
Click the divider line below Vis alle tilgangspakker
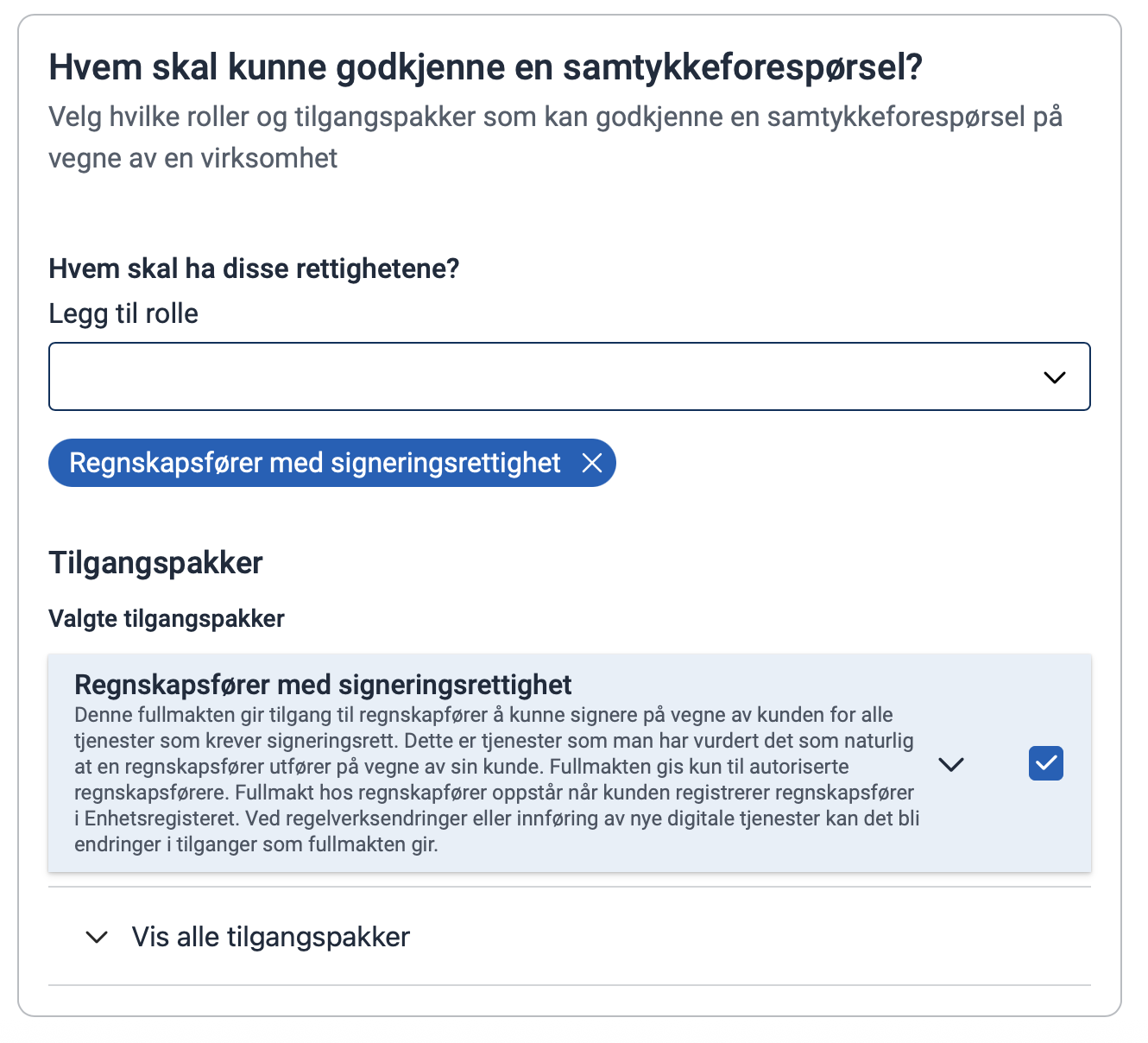pos(570,985)
